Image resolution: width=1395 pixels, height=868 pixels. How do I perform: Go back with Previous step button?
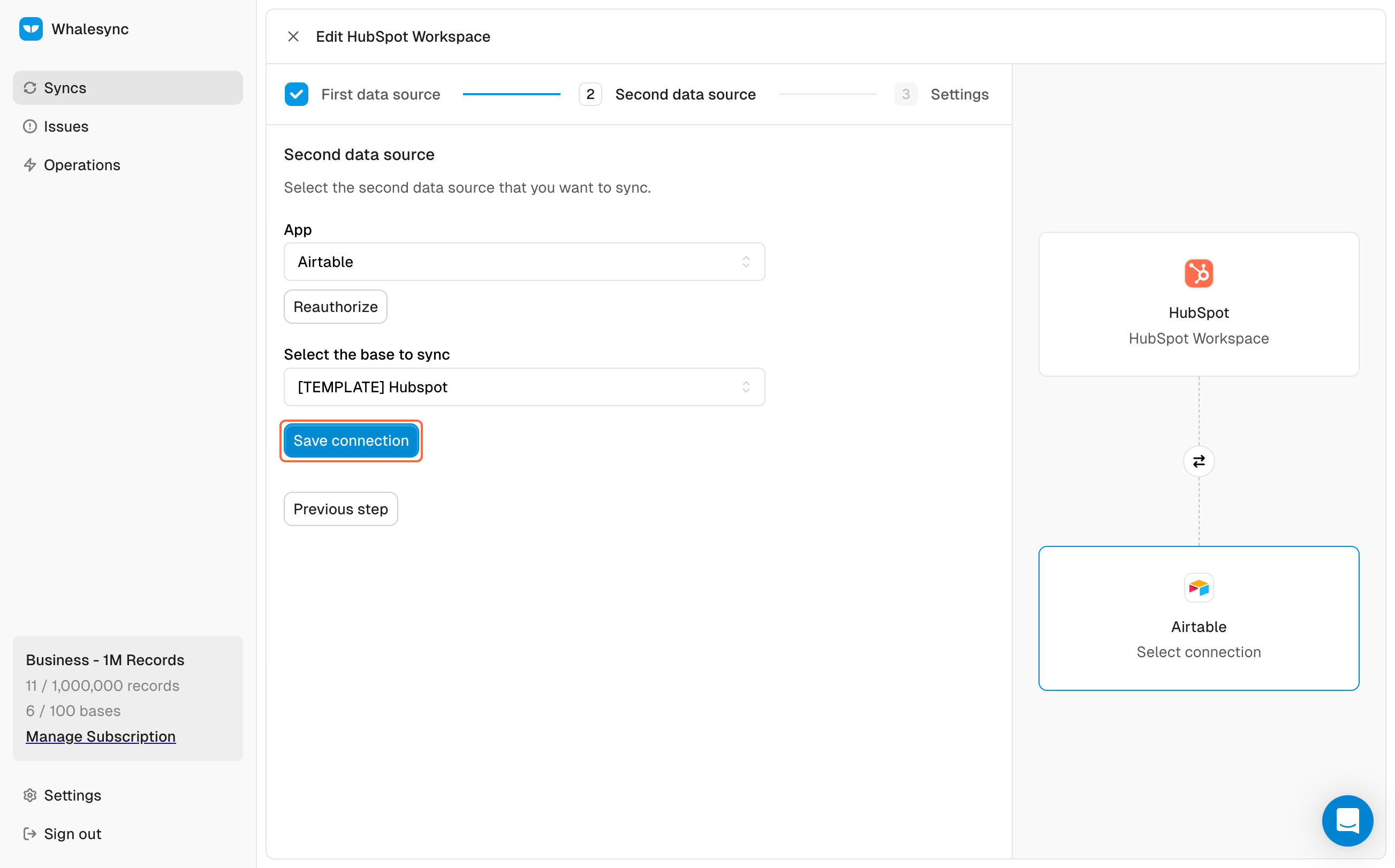(340, 508)
